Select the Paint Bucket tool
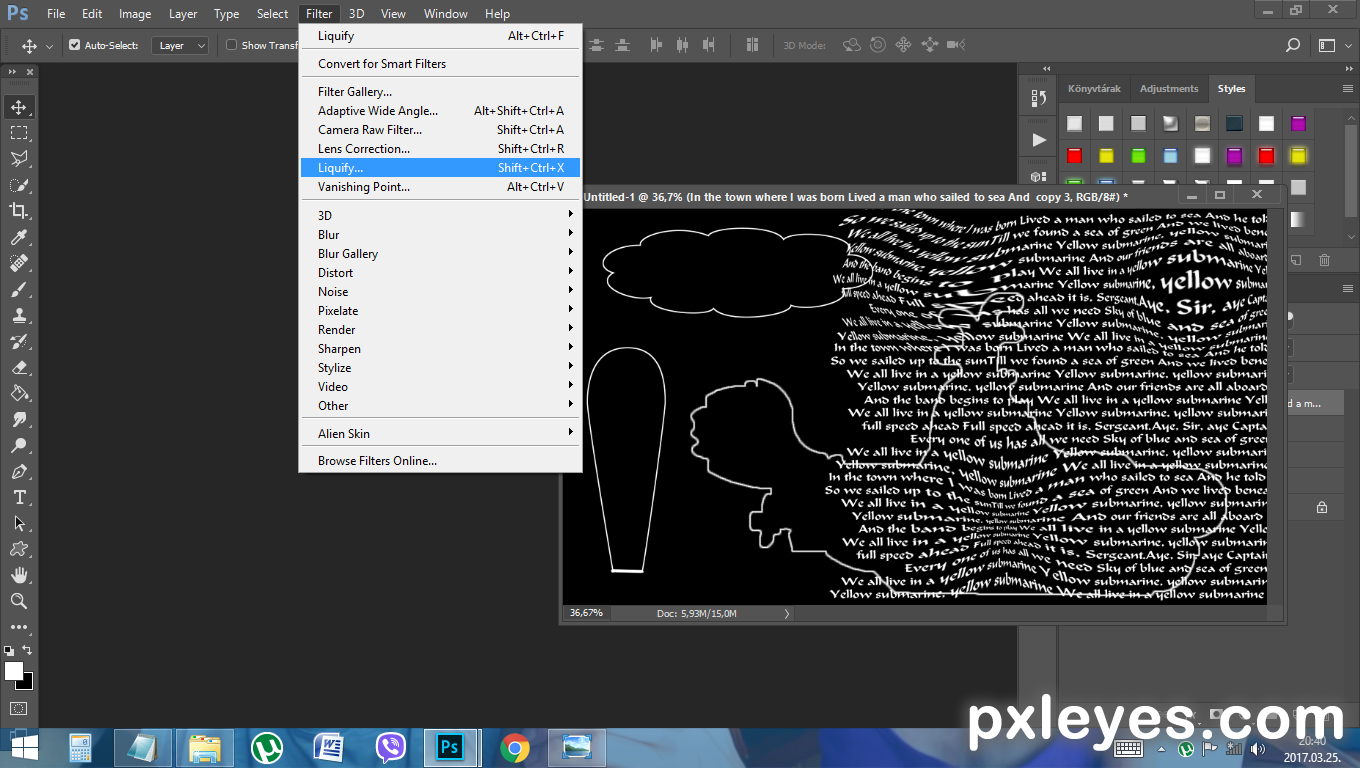The width and height of the screenshot is (1360, 768). click(19, 393)
